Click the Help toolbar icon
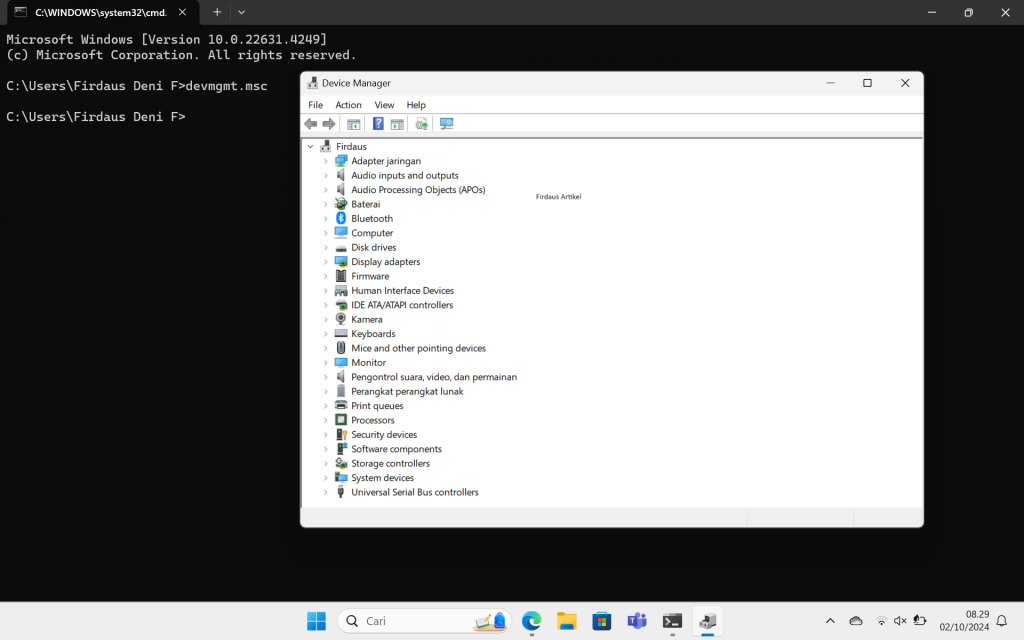Screen dimensions: 1024x640 point(378,124)
